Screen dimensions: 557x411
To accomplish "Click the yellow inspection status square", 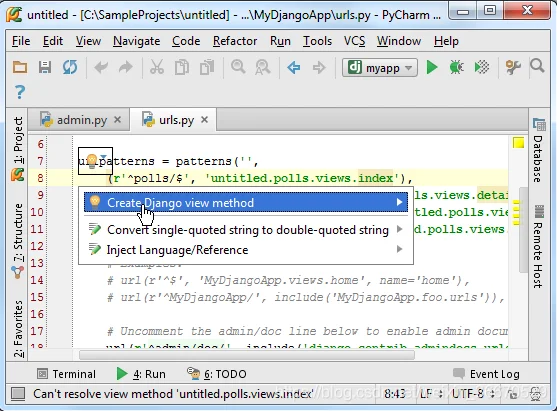I will tap(518, 143).
